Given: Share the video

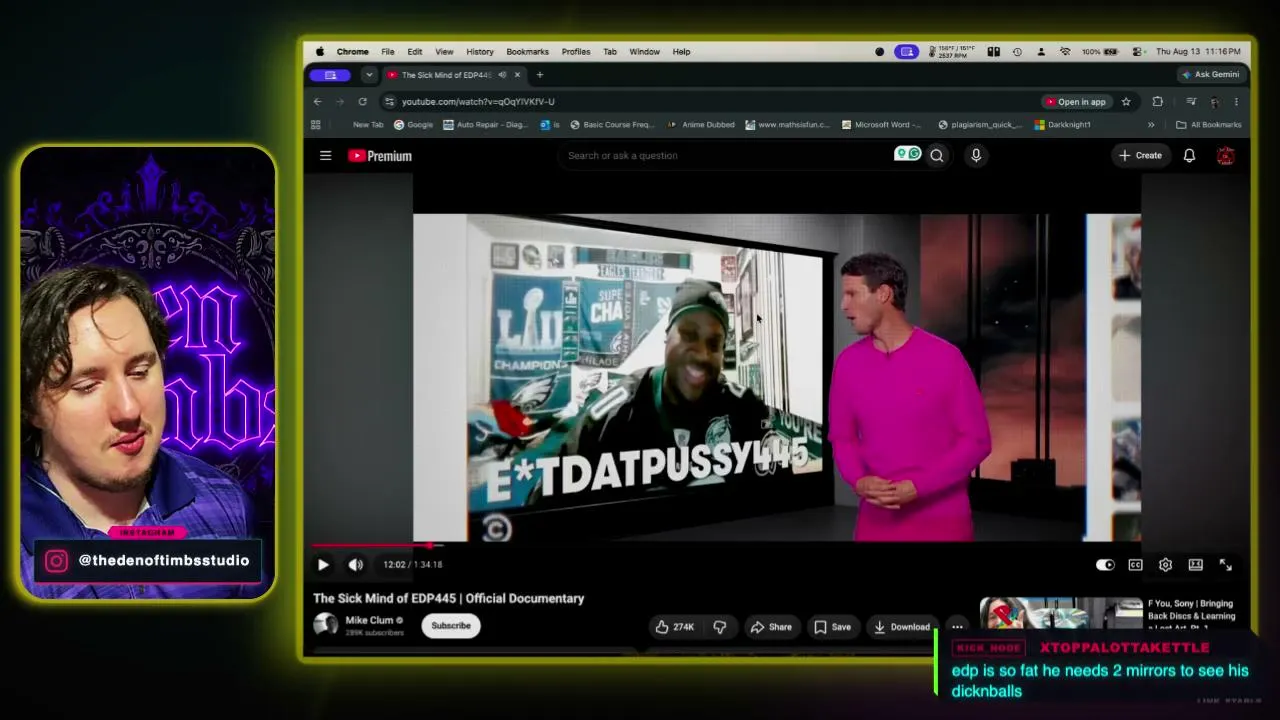Looking at the screenshot, I should click(771, 627).
